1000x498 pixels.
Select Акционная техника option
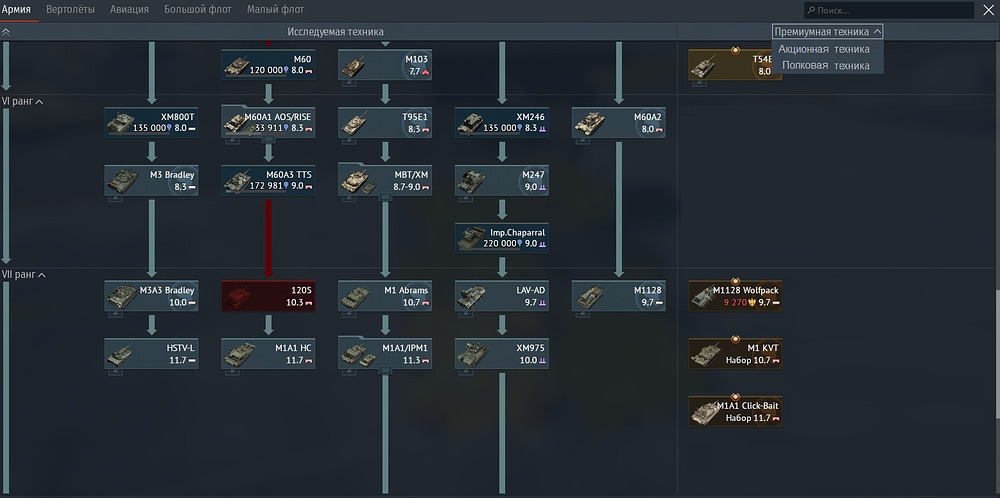[823, 49]
